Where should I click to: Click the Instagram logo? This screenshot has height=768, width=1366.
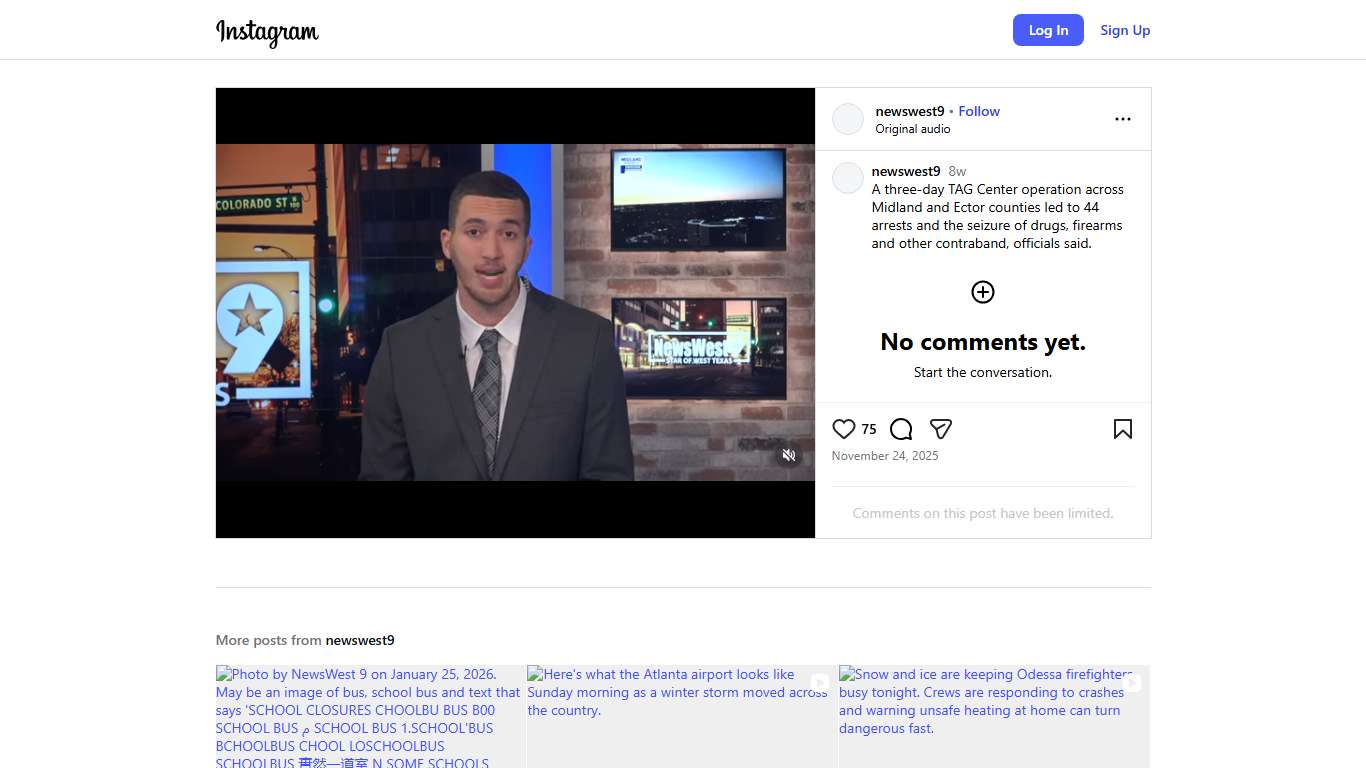point(267,31)
